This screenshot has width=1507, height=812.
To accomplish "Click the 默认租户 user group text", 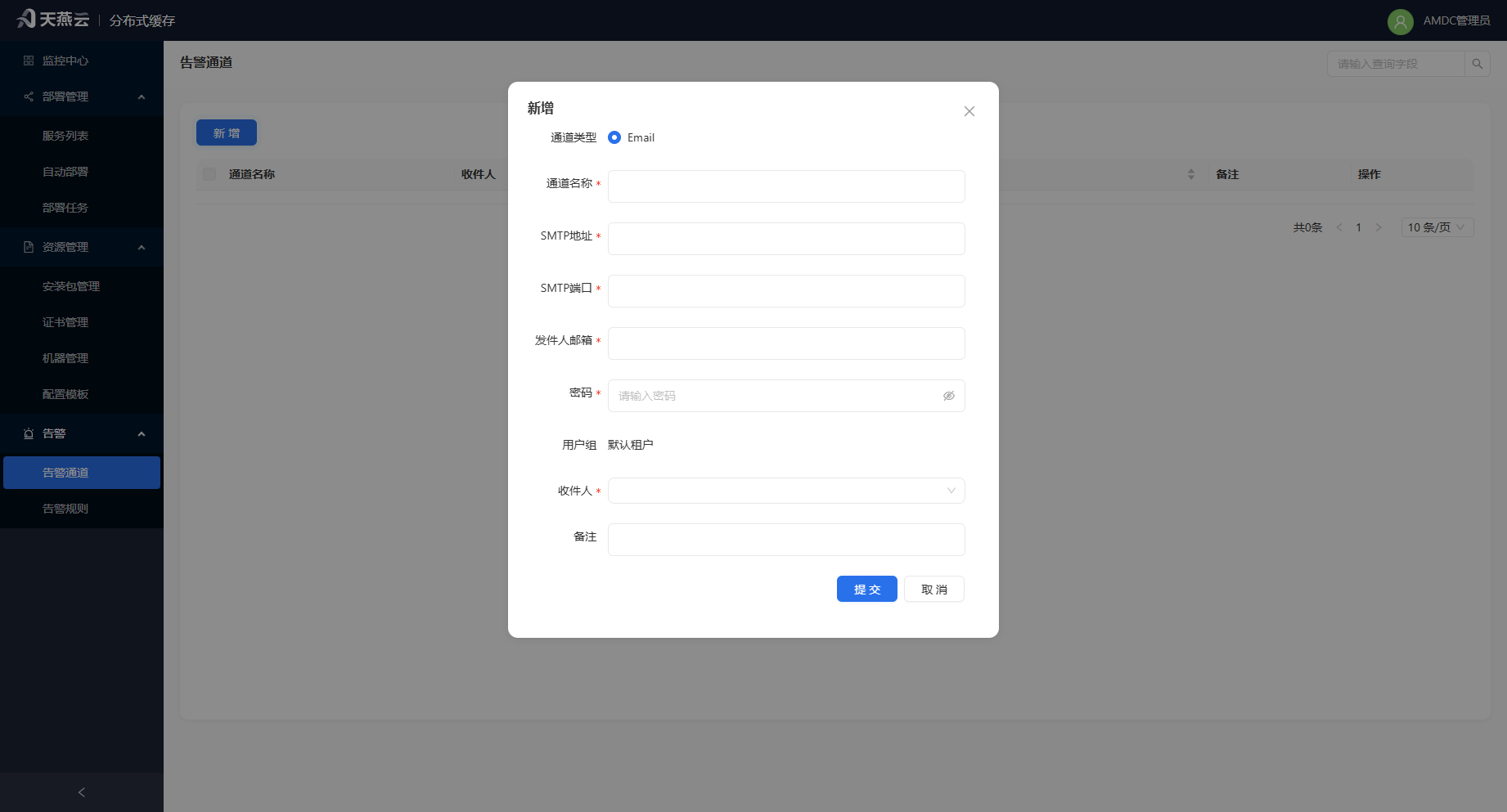I will [x=630, y=445].
